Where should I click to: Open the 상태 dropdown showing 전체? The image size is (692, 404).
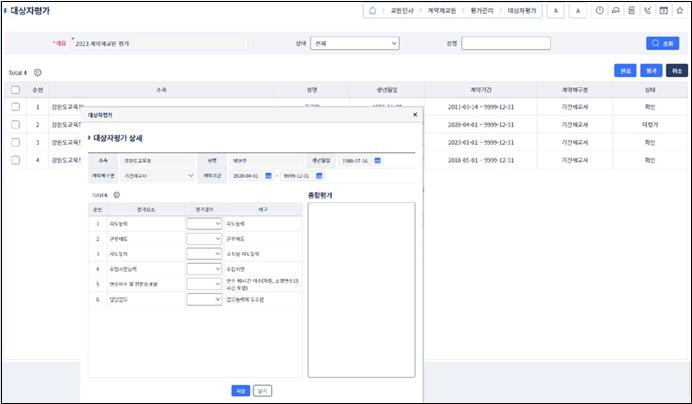(x=355, y=43)
